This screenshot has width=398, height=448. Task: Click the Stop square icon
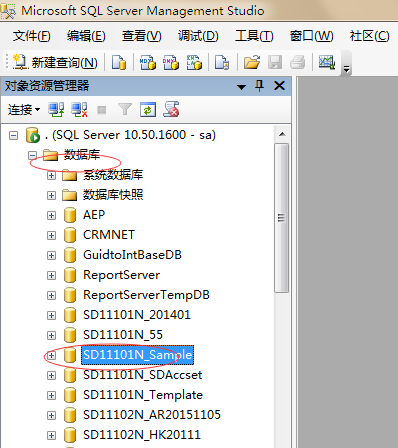(102, 110)
